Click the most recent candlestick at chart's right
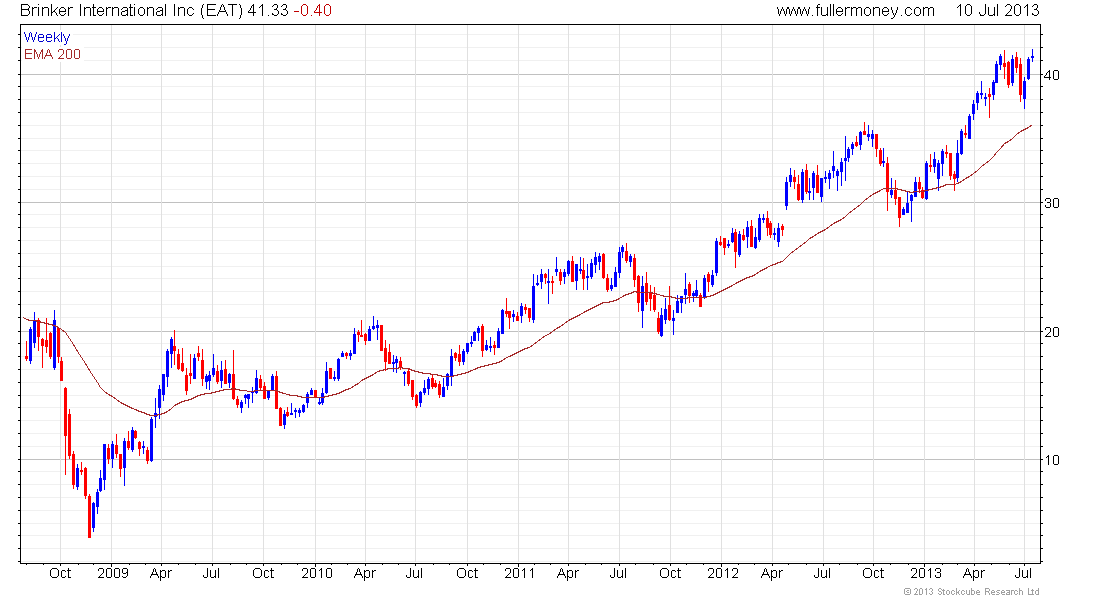The height and width of the screenshot is (600, 1100). (x=1033, y=55)
